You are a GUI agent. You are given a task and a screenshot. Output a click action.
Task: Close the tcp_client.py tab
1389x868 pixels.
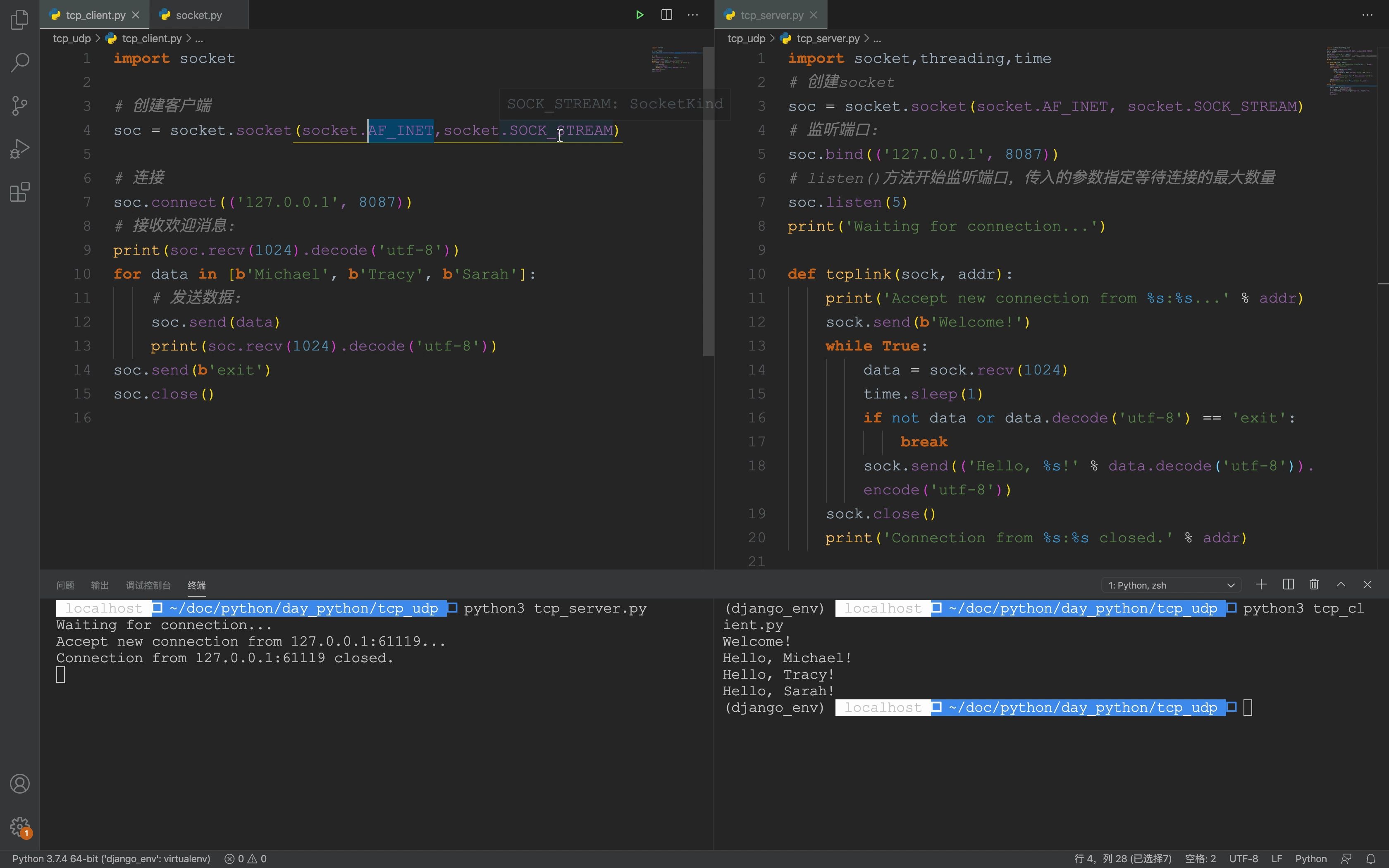(x=136, y=15)
